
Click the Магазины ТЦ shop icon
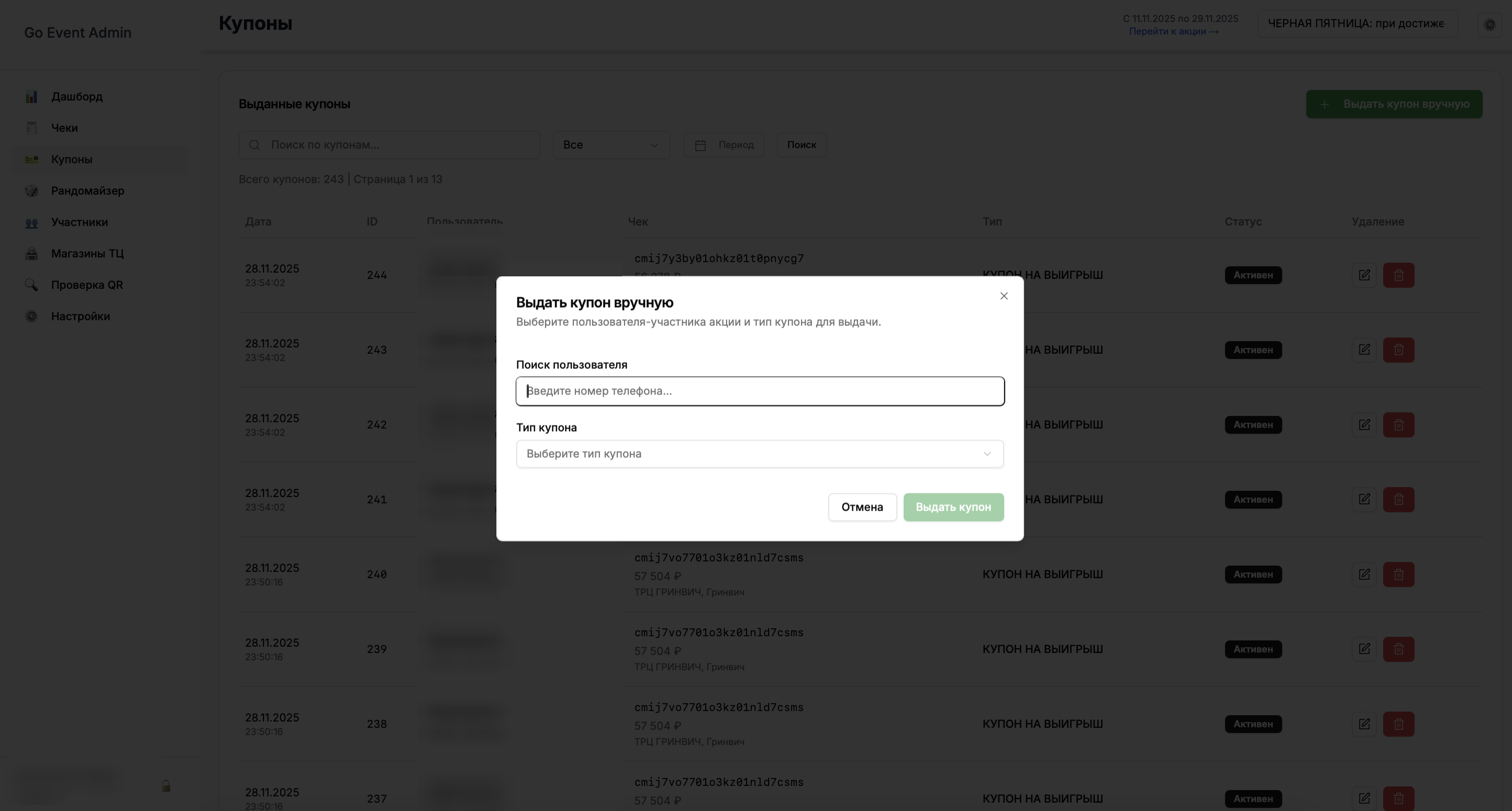coord(32,254)
